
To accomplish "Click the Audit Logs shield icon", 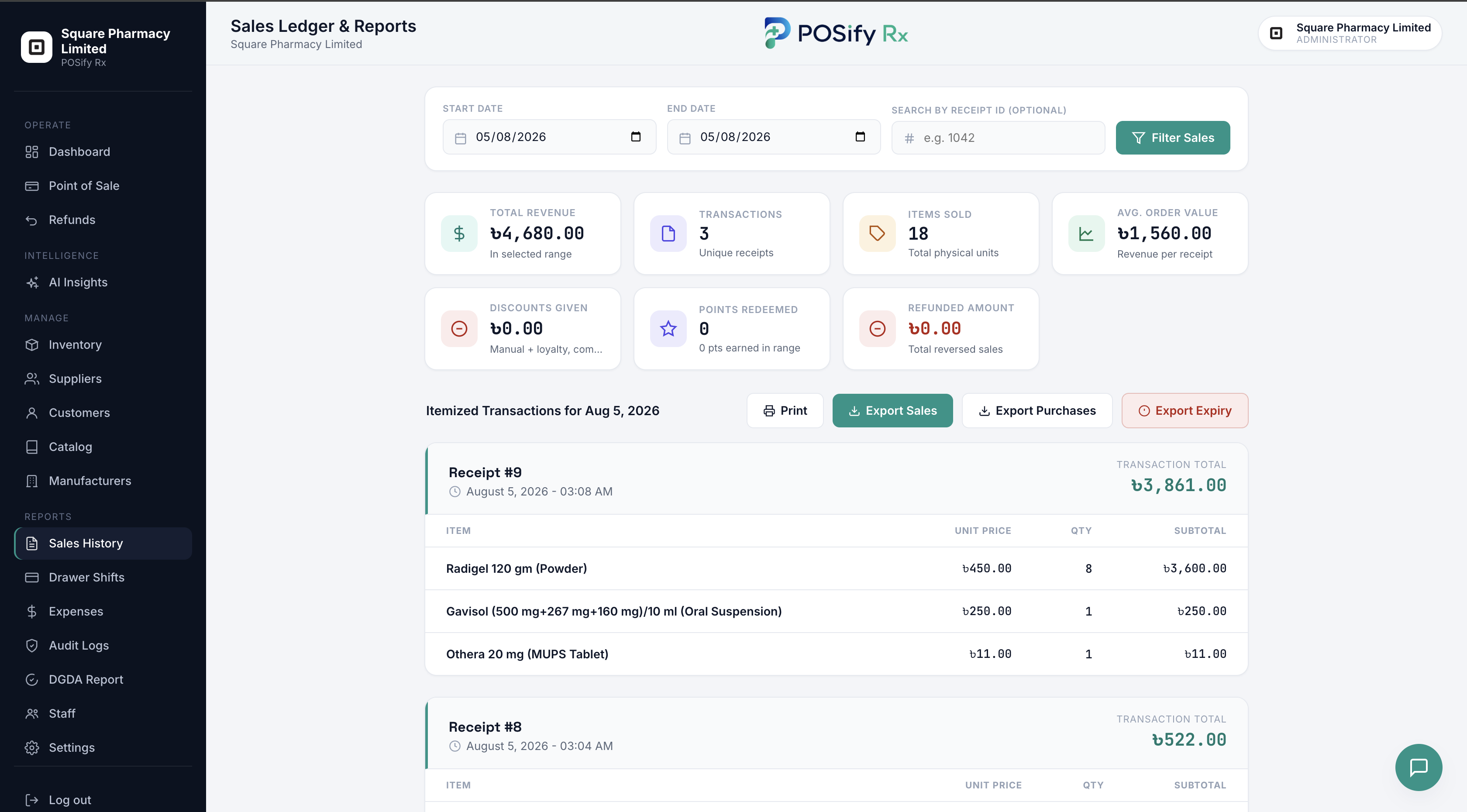I will (32, 646).
